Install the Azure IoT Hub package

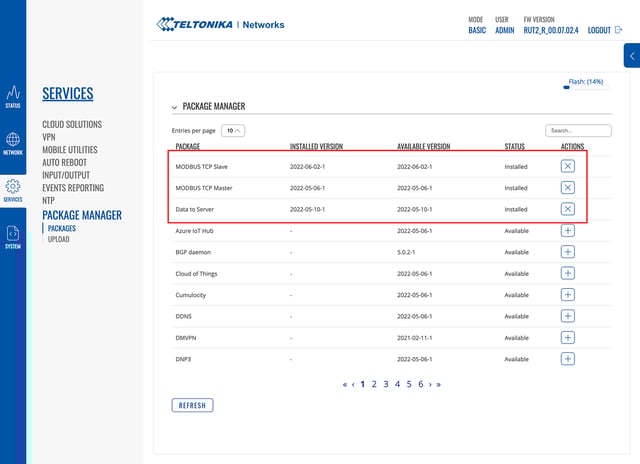click(x=567, y=231)
